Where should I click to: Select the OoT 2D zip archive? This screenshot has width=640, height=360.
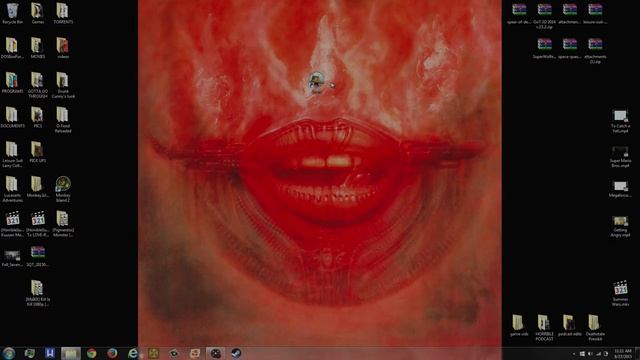coord(544,16)
